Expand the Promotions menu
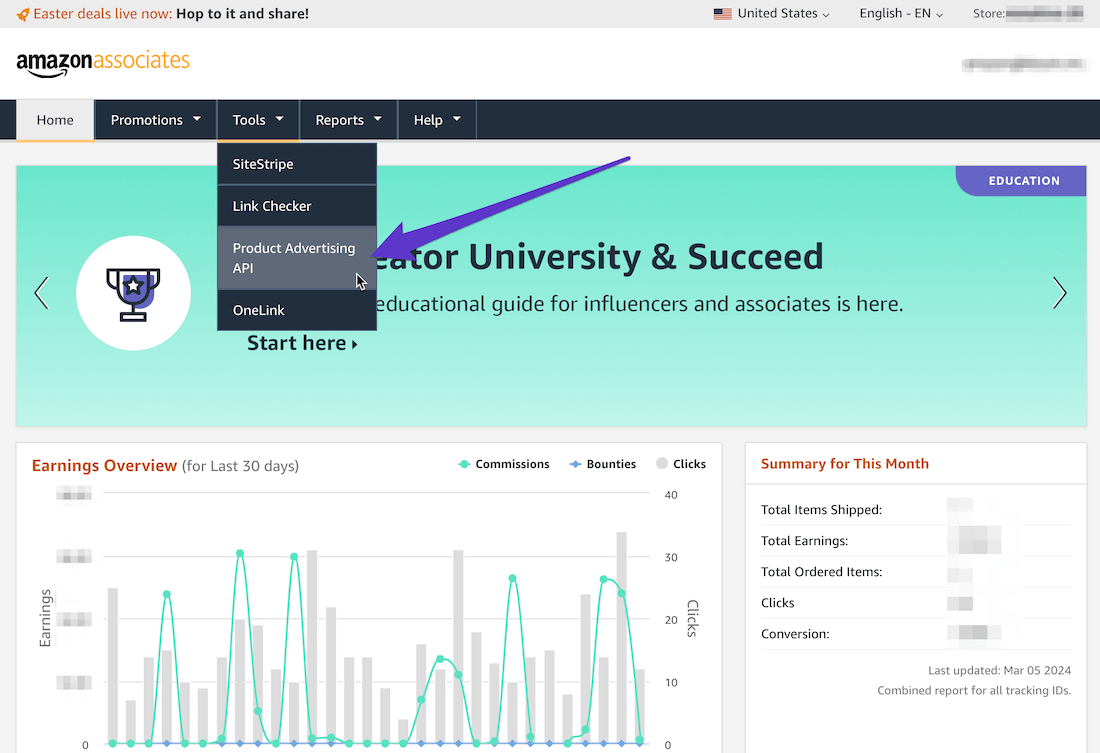Viewport: 1100px width, 753px height. pyautogui.click(x=155, y=120)
